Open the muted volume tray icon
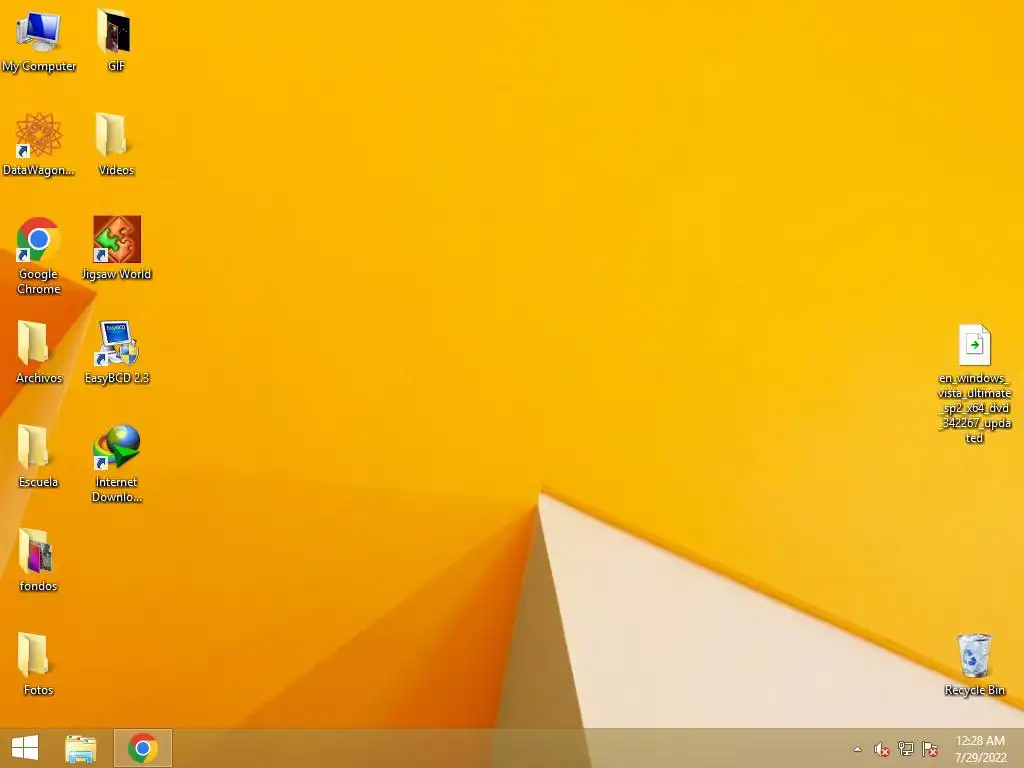 point(882,749)
